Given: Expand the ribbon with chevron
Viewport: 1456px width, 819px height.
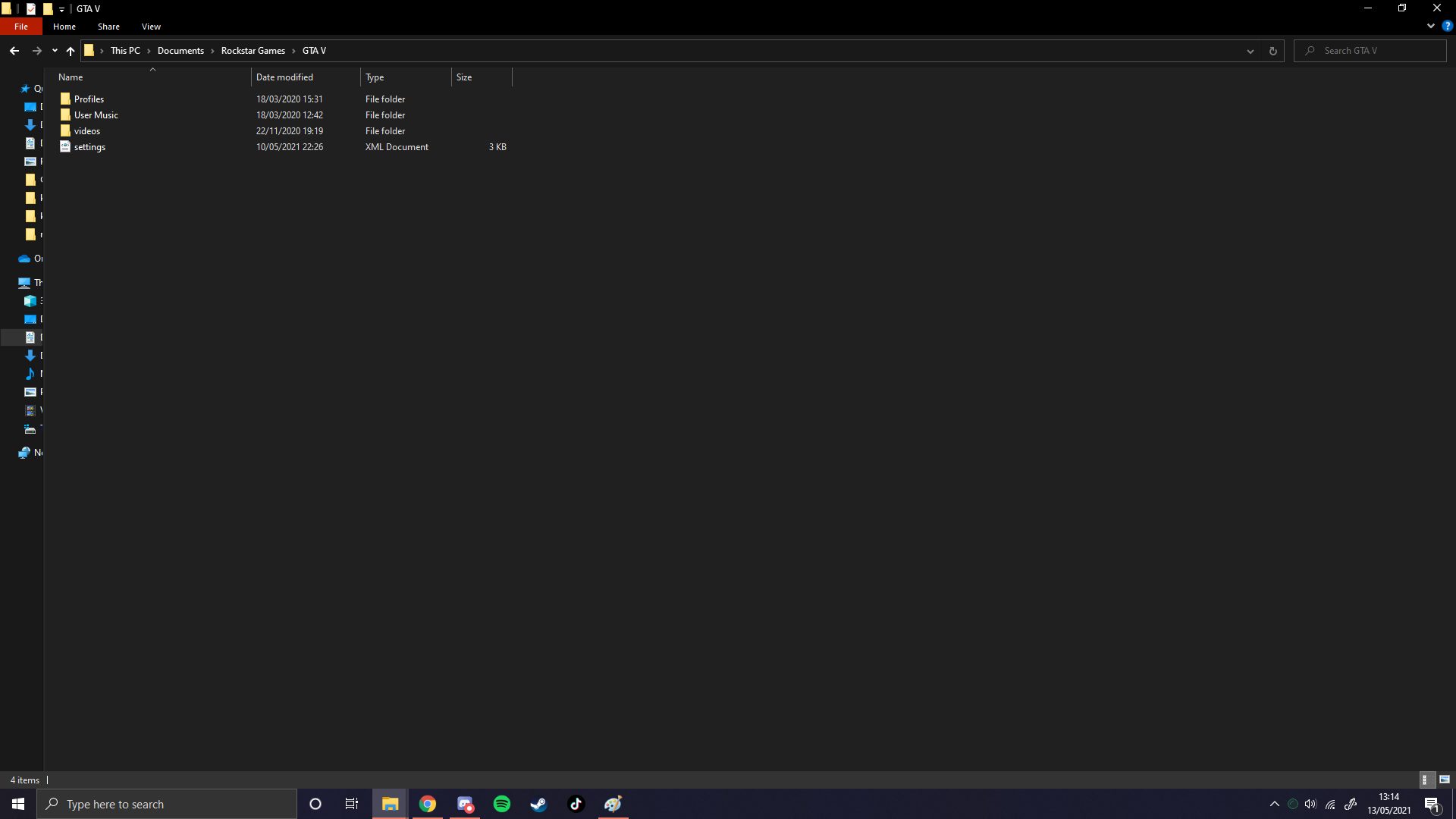Looking at the screenshot, I should pyautogui.click(x=1430, y=26).
